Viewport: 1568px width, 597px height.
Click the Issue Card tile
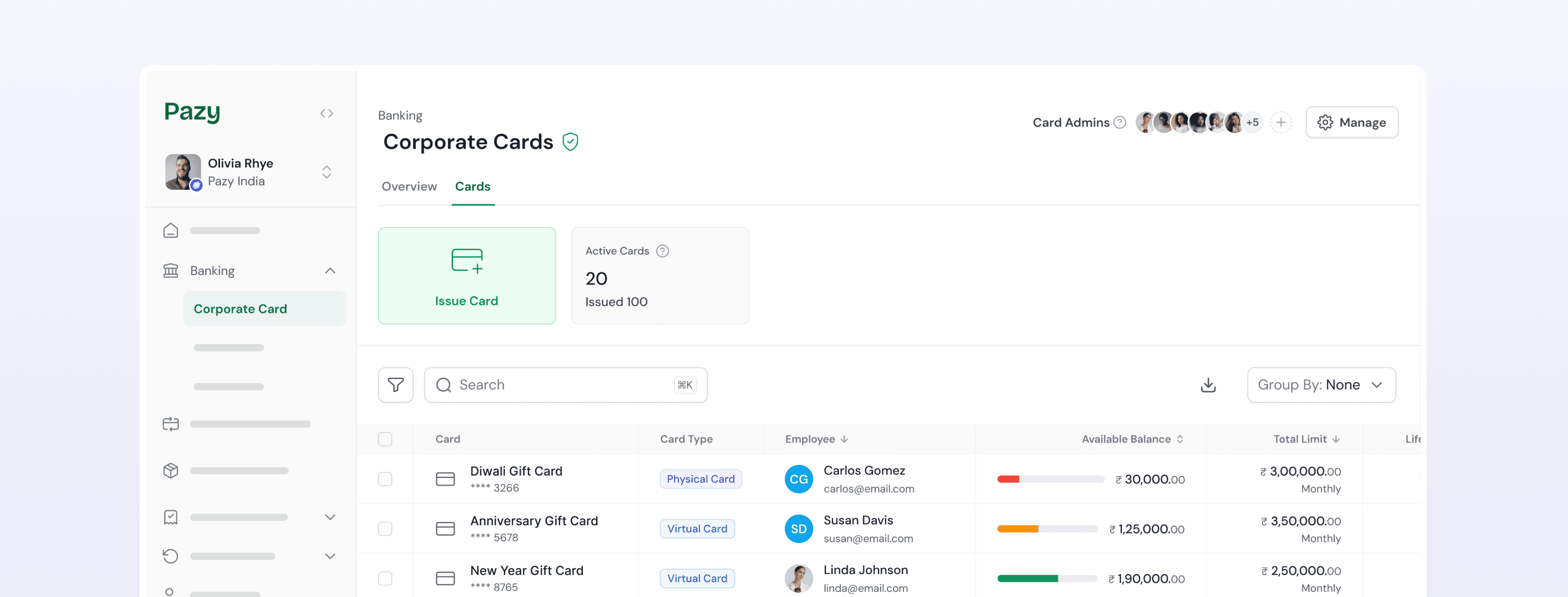point(466,276)
